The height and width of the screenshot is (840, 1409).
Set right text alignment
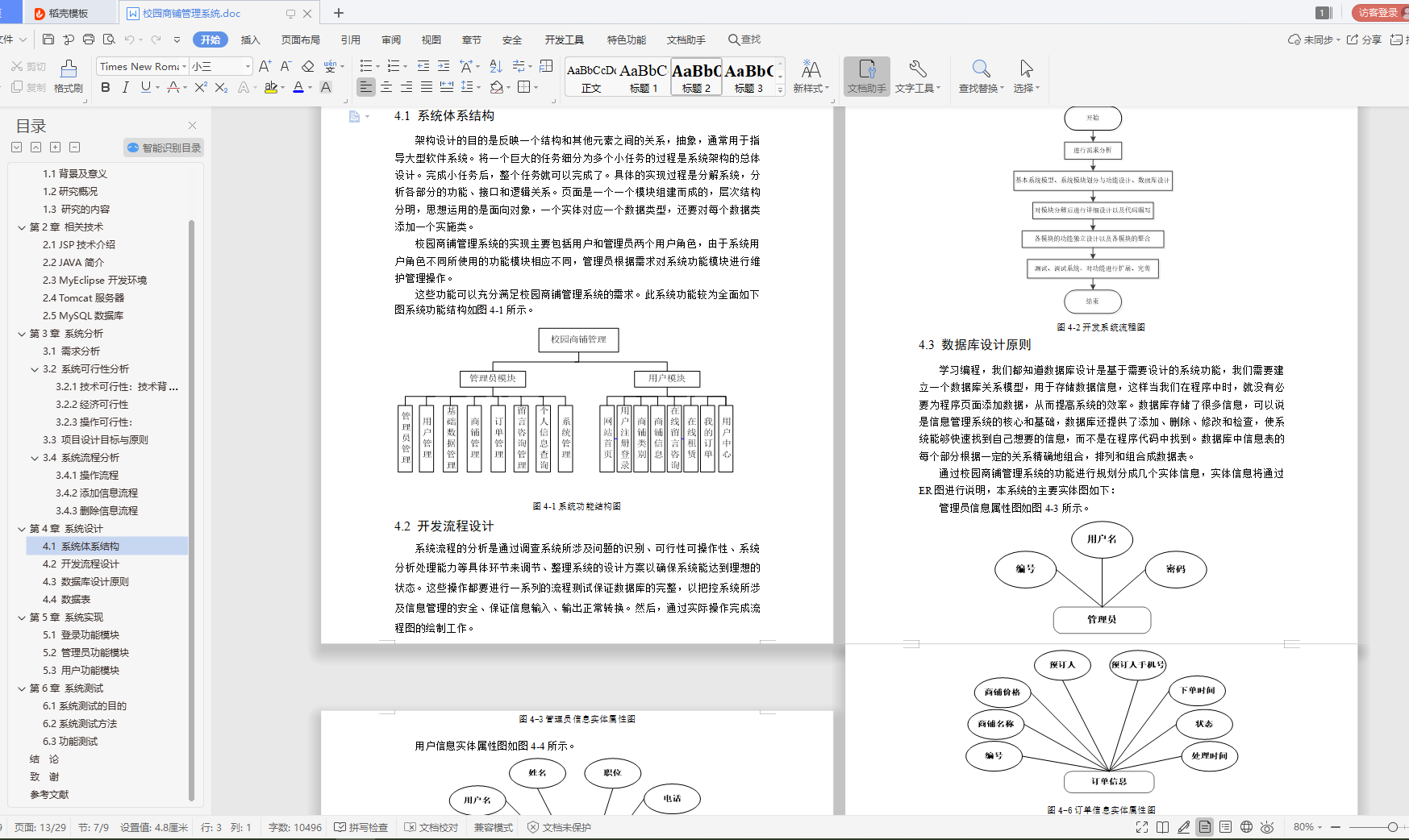406,87
